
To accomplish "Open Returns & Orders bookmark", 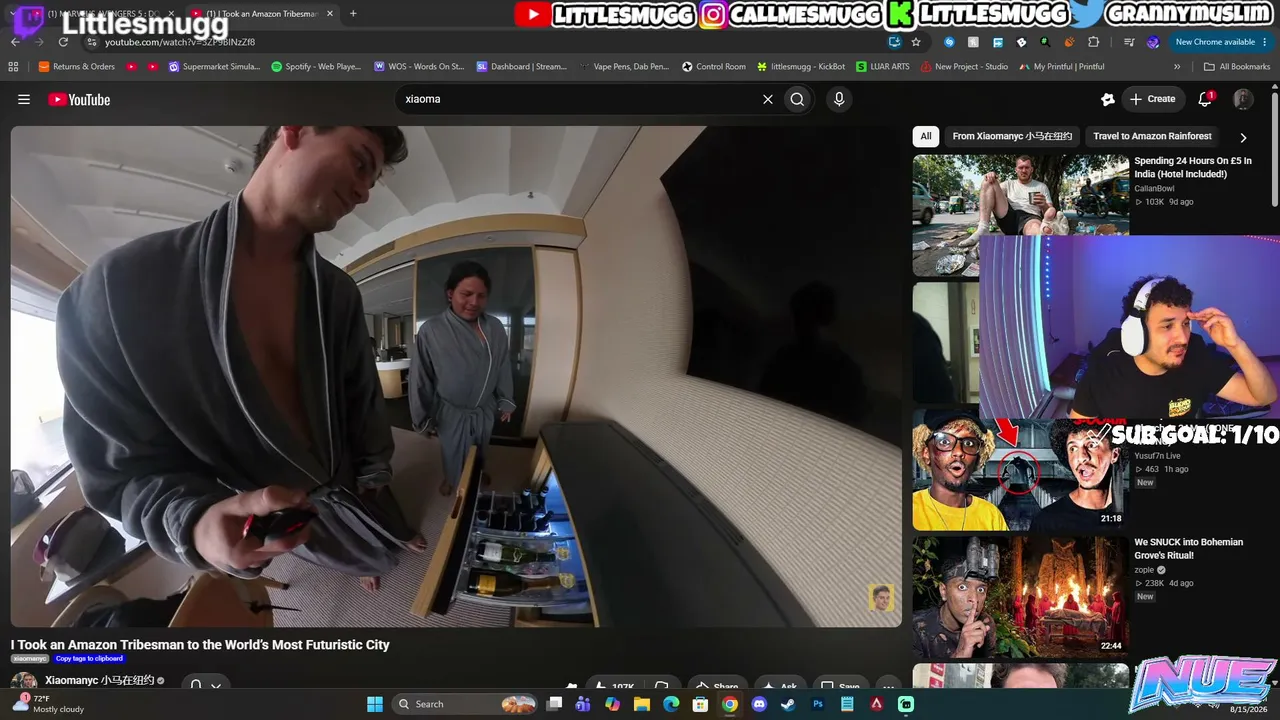I will 77,67.
